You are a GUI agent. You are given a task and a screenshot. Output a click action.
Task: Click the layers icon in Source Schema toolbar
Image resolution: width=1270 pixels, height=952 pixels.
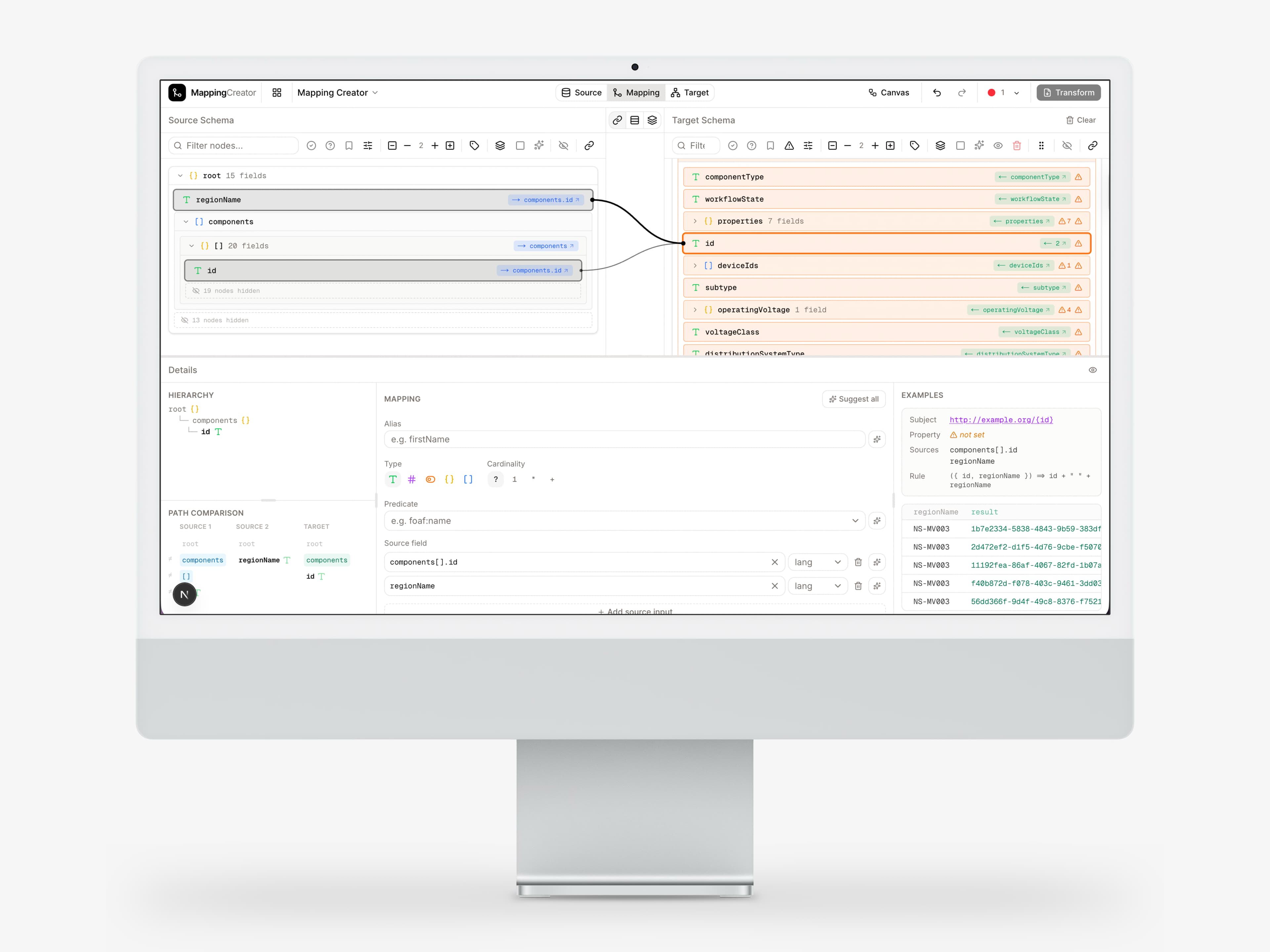[500, 146]
